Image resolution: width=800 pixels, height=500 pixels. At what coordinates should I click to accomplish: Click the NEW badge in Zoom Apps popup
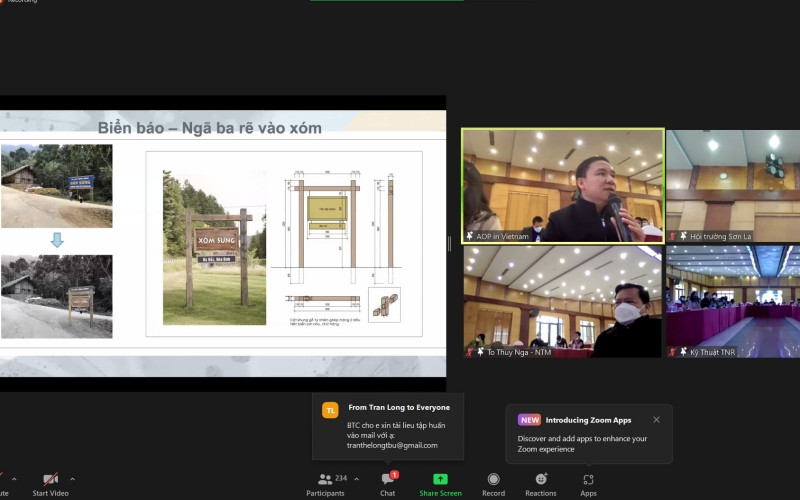529,420
